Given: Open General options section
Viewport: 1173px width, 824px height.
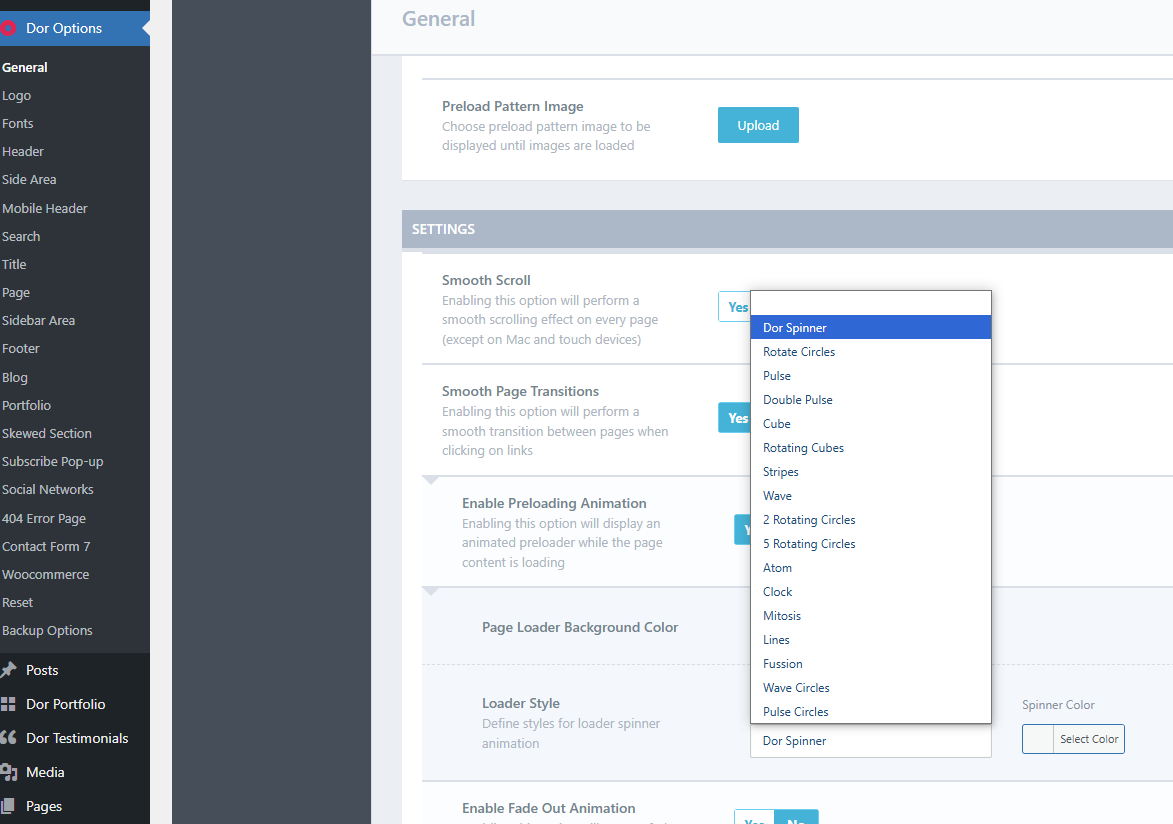Looking at the screenshot, I should click(x=25, y=67).
